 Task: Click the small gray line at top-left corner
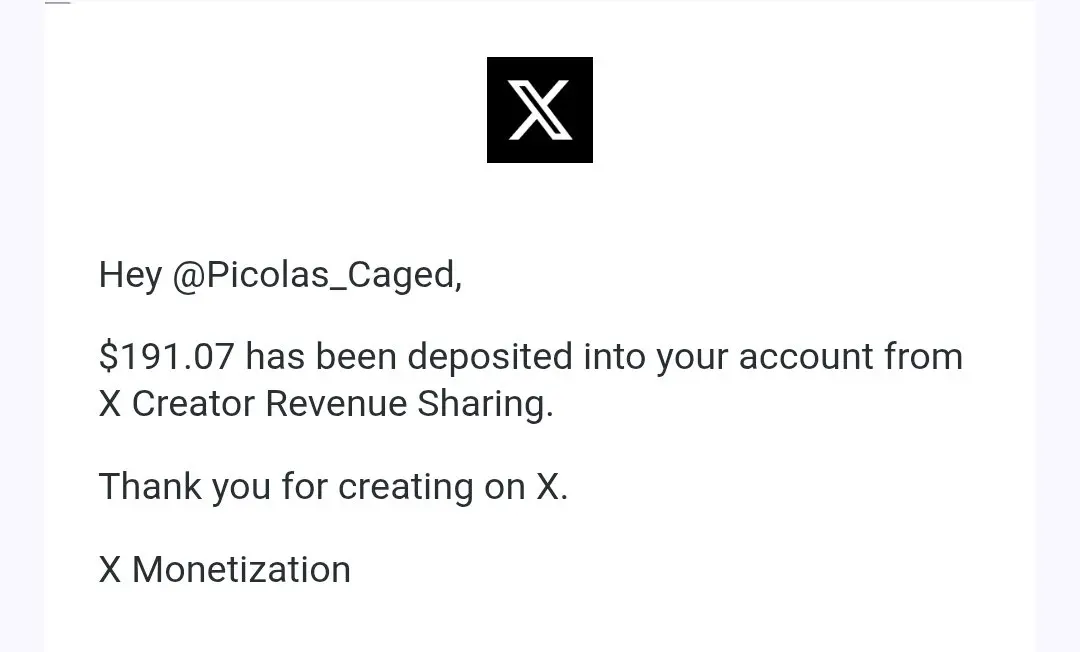tap(58, 2)
